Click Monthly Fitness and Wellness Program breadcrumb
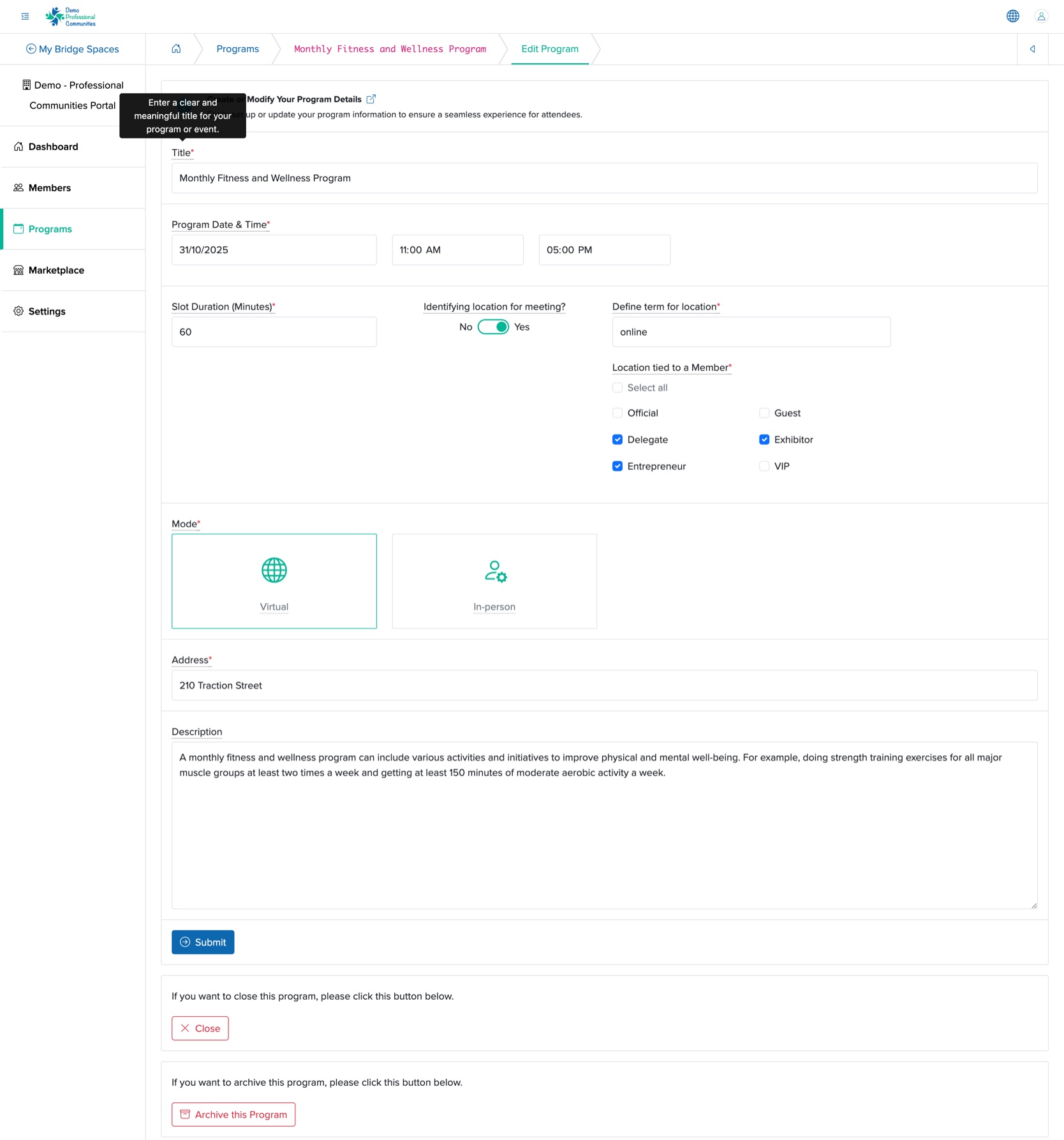The image size is (1064, 1140). coord(390,49)
